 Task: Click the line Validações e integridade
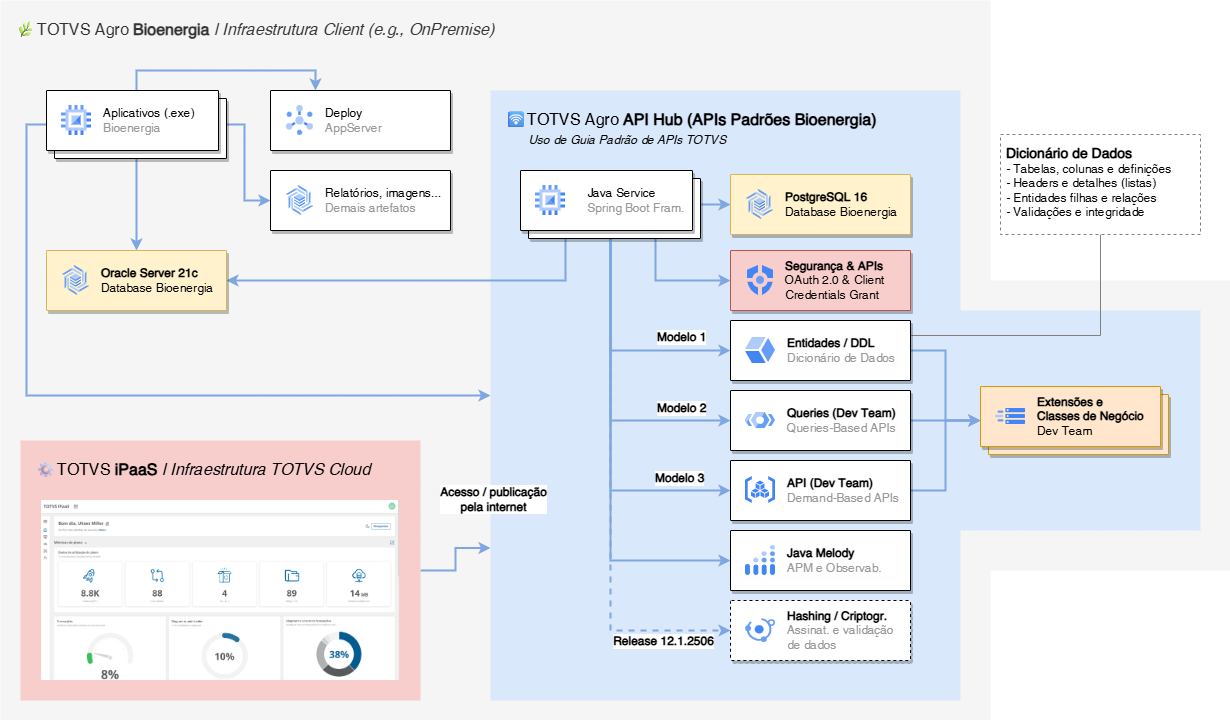(1076, 212)
